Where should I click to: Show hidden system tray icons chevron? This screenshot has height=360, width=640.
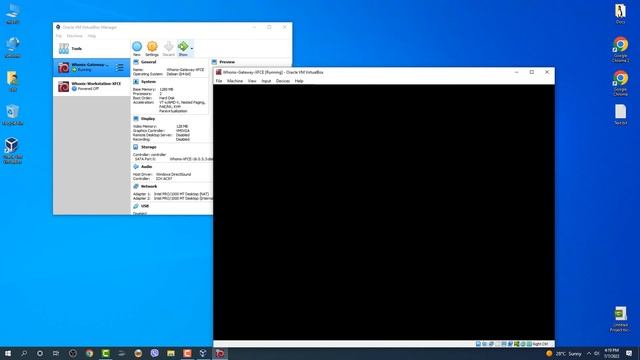589,353
